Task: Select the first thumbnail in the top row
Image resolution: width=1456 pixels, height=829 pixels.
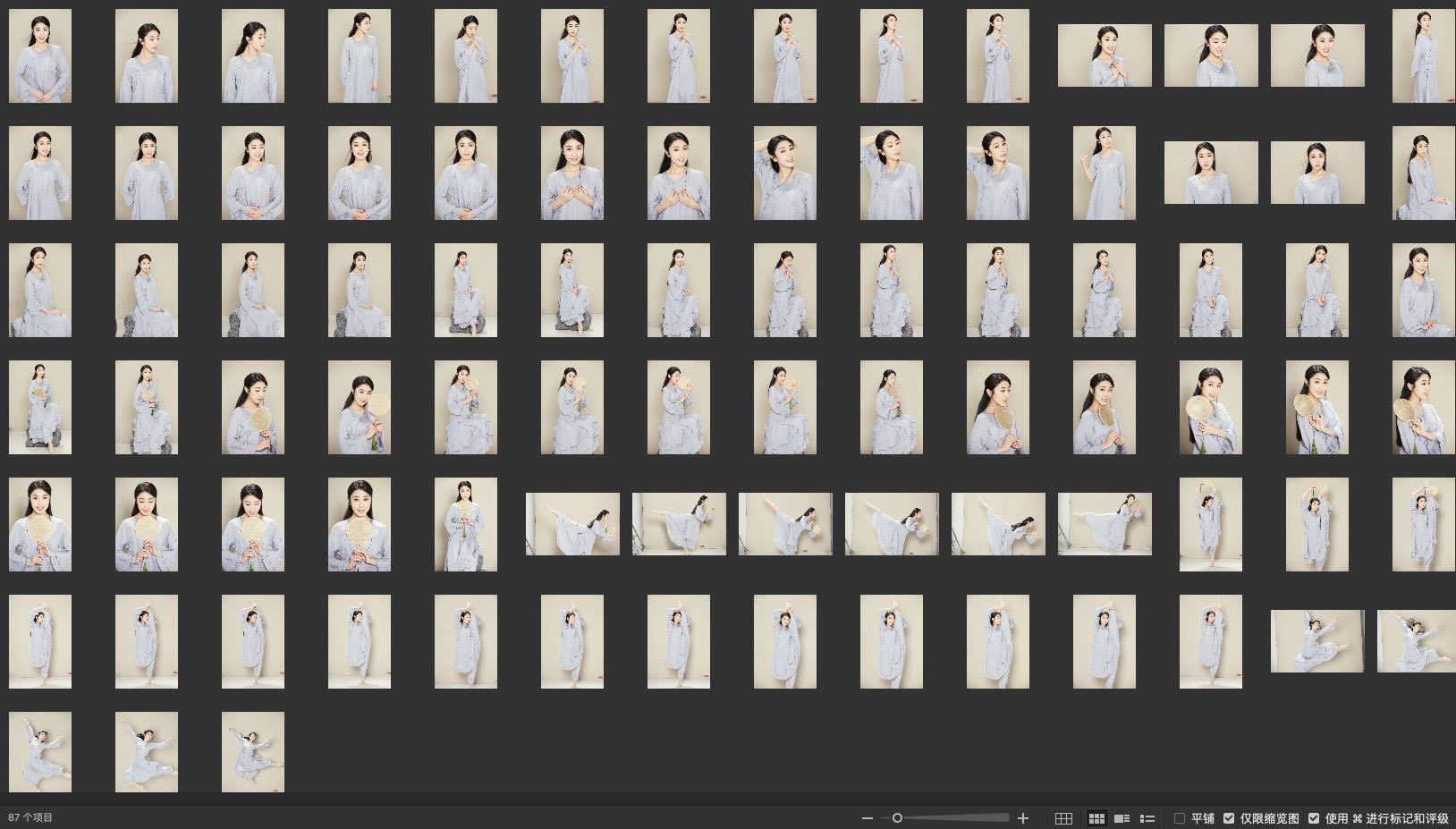Action: [x=40, y=56]
